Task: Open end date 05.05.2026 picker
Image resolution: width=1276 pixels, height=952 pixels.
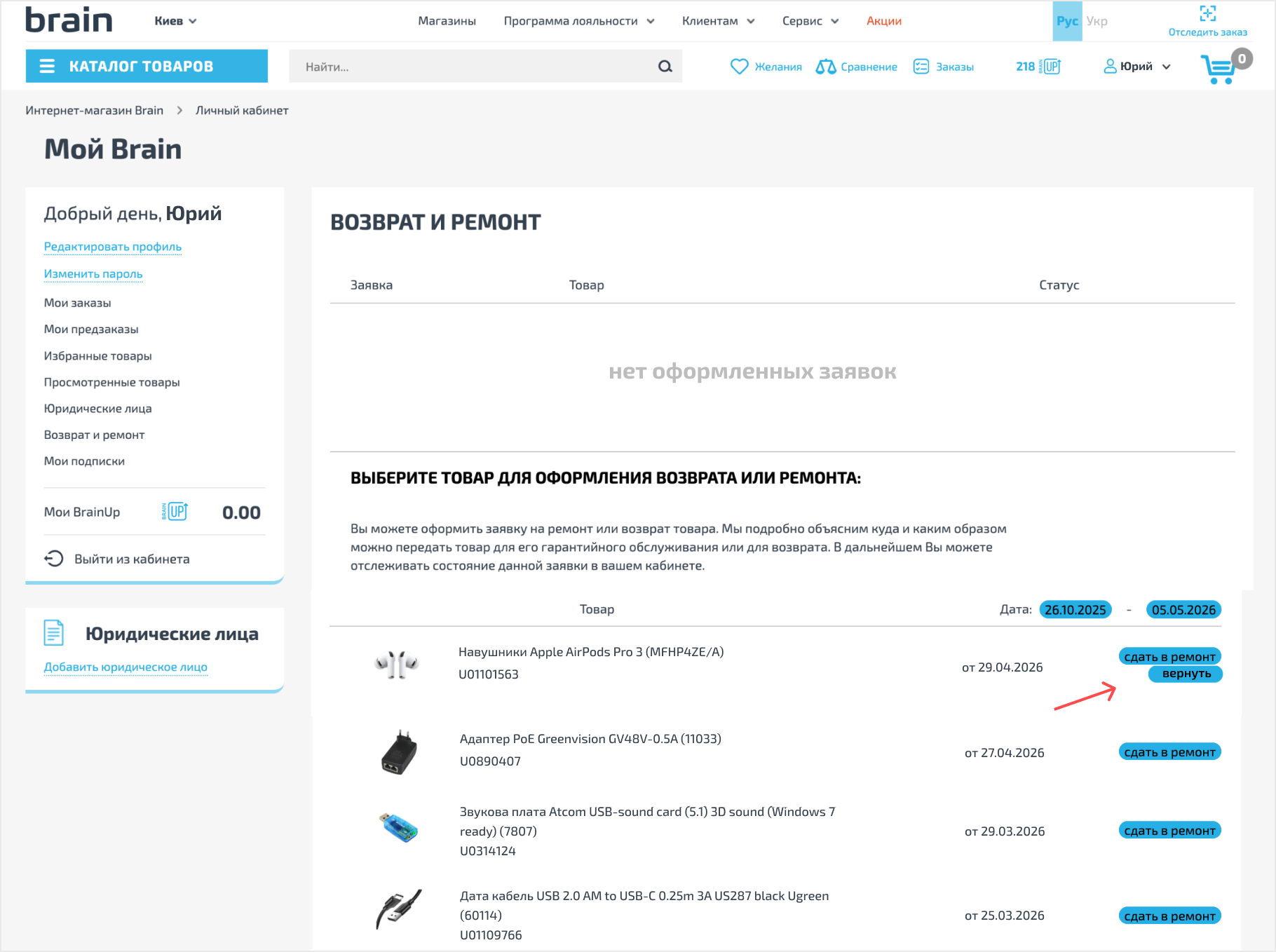Action: click(x=1183, y=609)
